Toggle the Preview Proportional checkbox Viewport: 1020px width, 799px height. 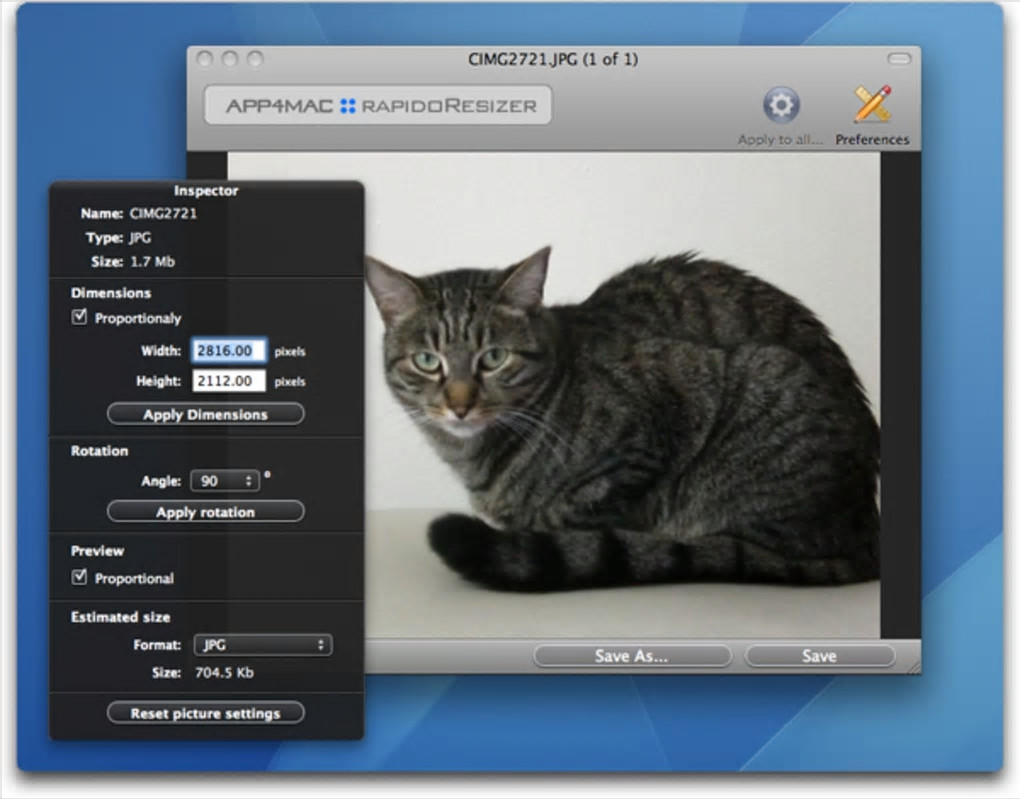click(79, 577)
